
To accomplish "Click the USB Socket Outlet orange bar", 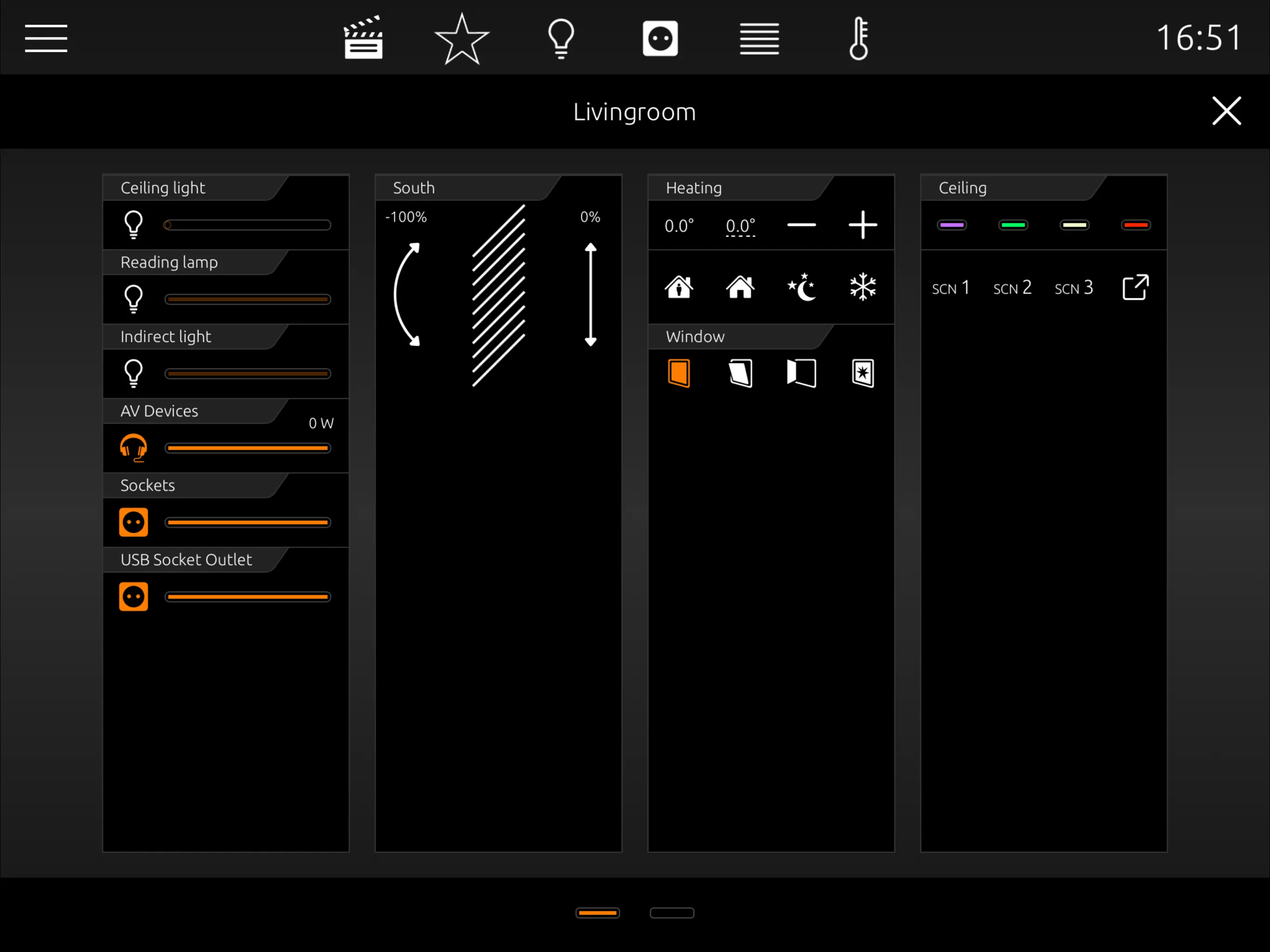I will tap(247, 596).
